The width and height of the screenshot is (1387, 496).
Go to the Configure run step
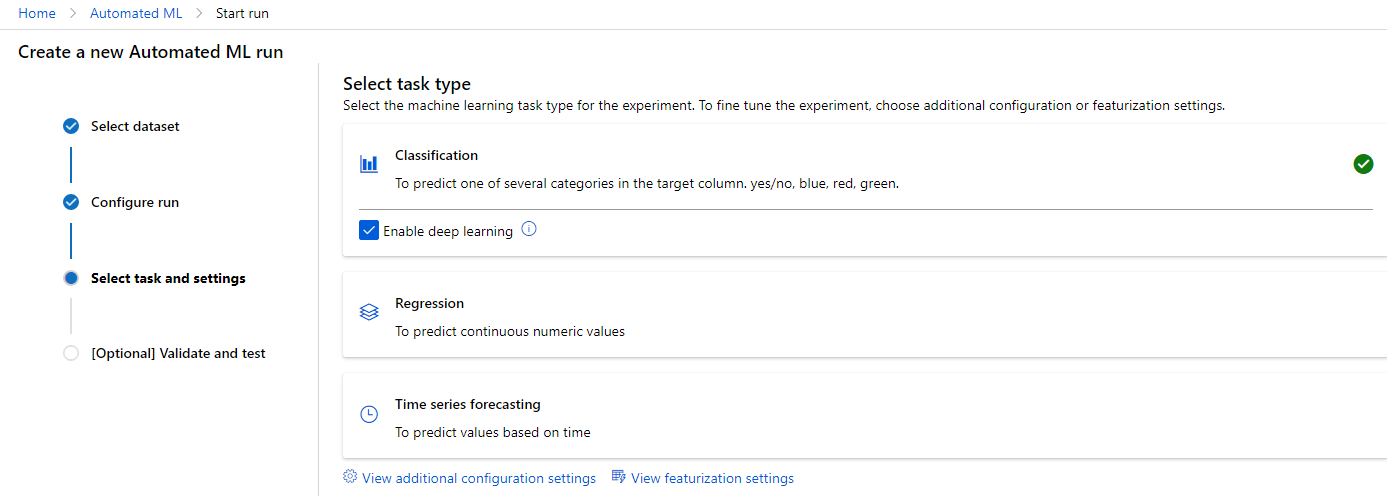(x=135, y=202)
